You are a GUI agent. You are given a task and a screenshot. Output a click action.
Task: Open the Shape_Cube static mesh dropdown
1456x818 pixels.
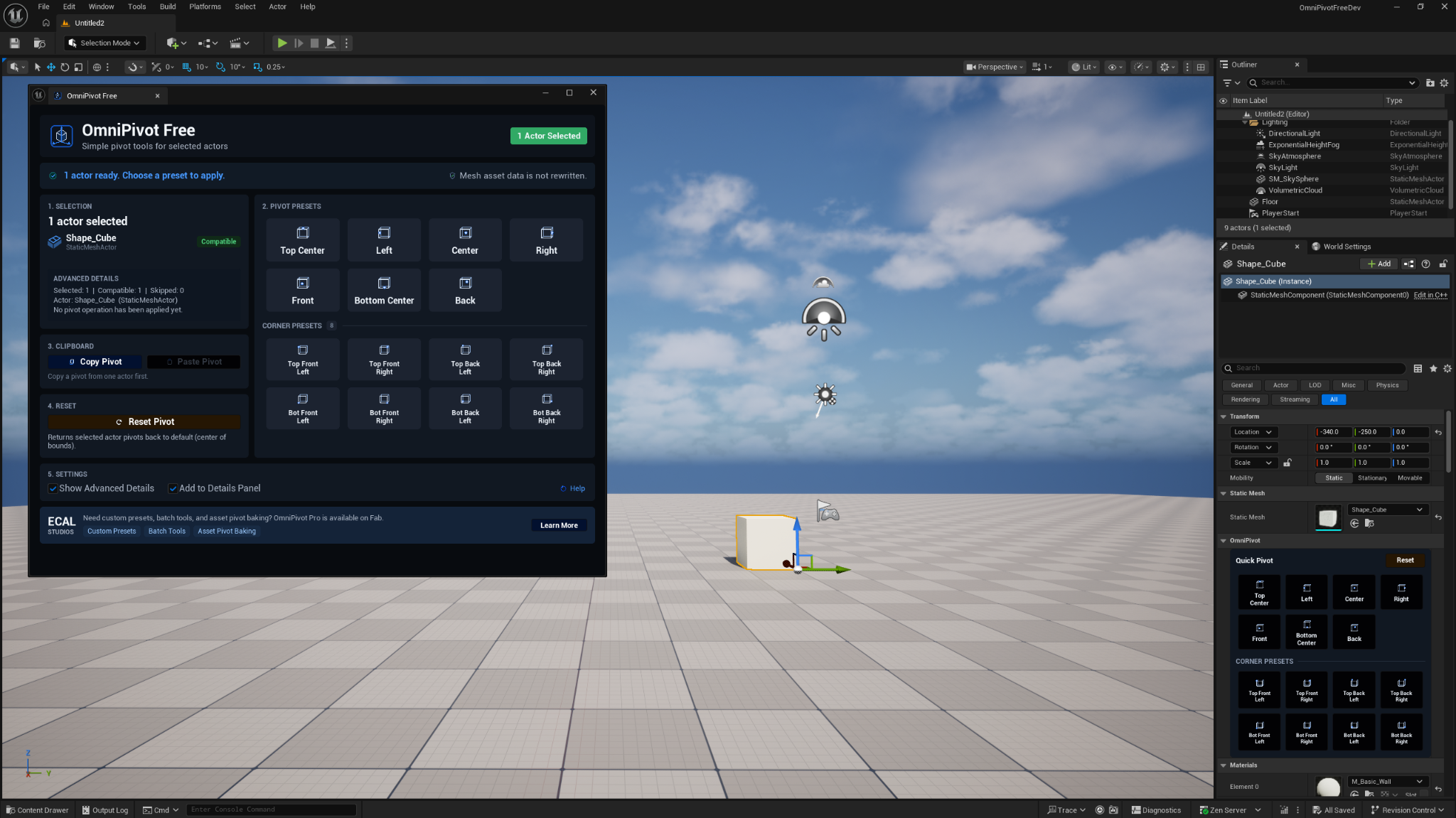pyautogui.click(x=1387, y=510)
